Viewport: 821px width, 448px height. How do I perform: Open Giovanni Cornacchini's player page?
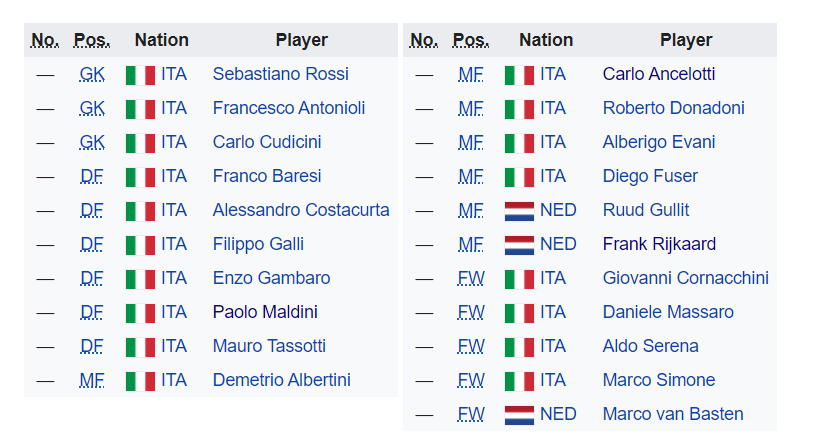[685, 278]
